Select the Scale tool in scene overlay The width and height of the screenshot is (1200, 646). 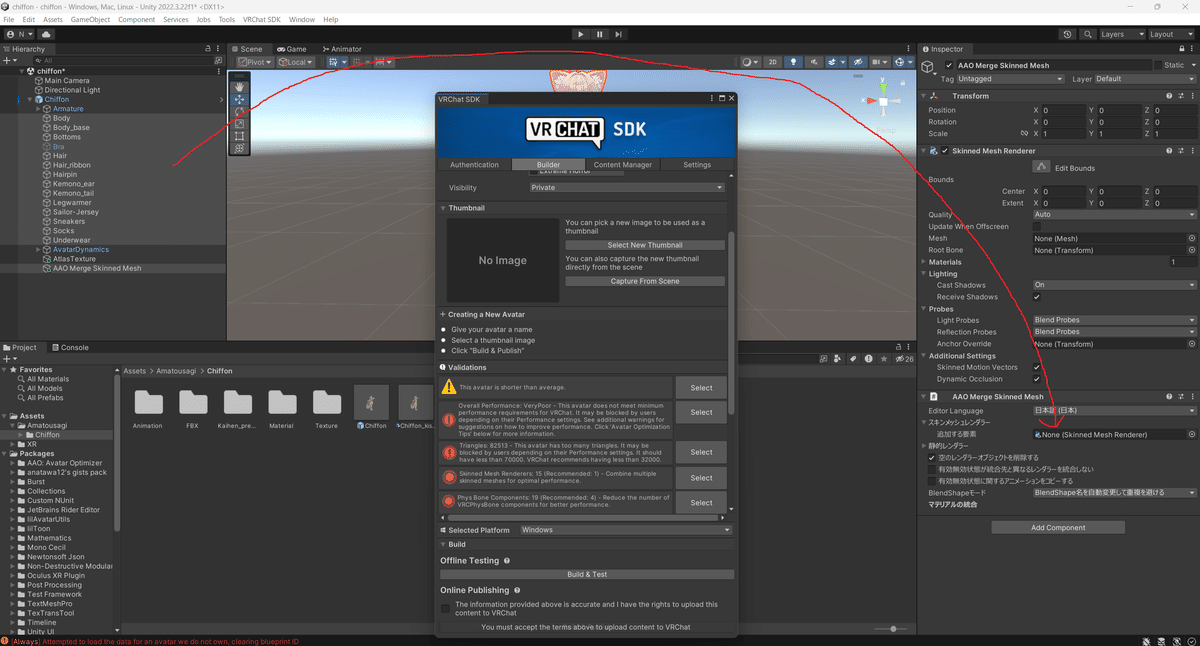click(x=239, y=124)
